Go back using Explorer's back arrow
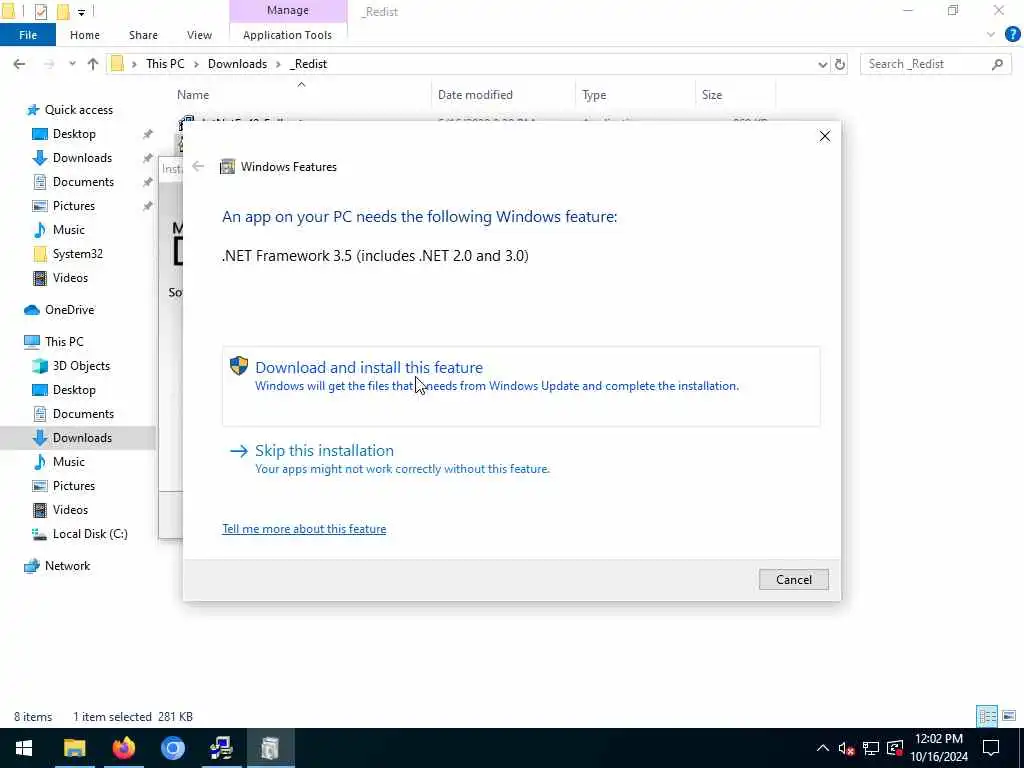Screen dimensions: 1024x768 pyautogui.click(x=20, y=64)
